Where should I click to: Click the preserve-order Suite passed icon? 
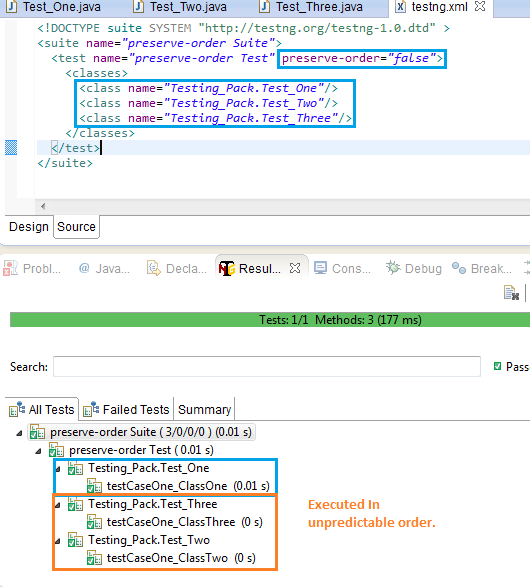[37, 432]
